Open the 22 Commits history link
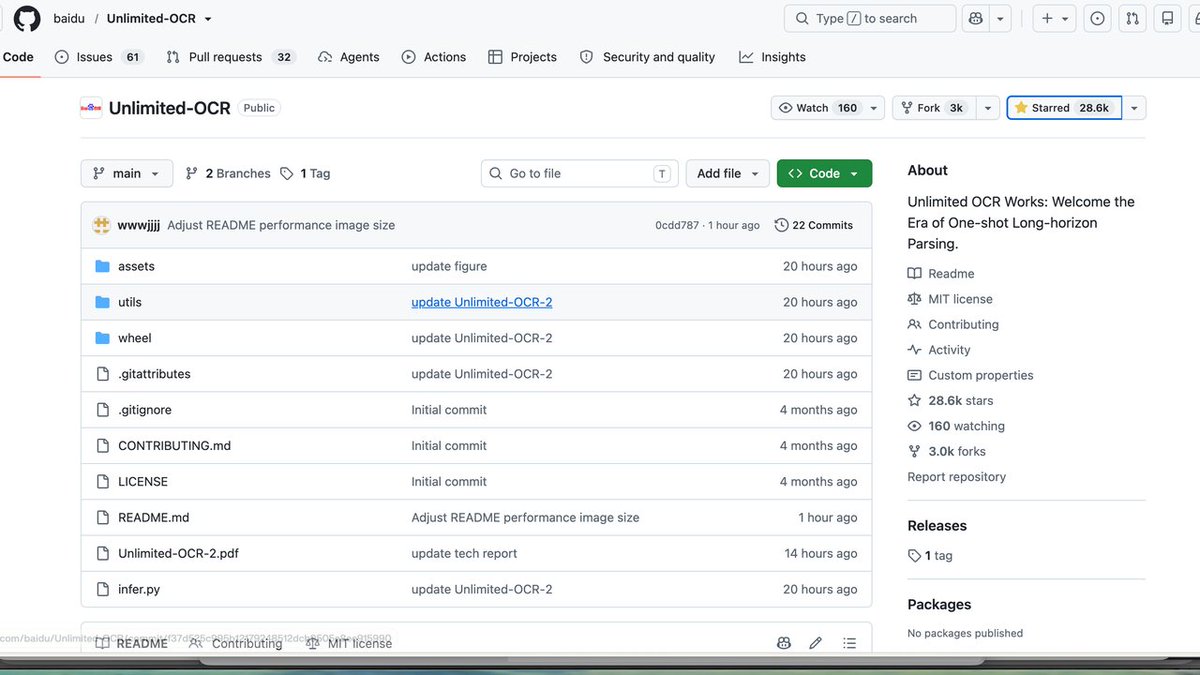Image resolution: width=1200 pixels, height=675 pixels. pyautogui.click(x=814, y=225)
